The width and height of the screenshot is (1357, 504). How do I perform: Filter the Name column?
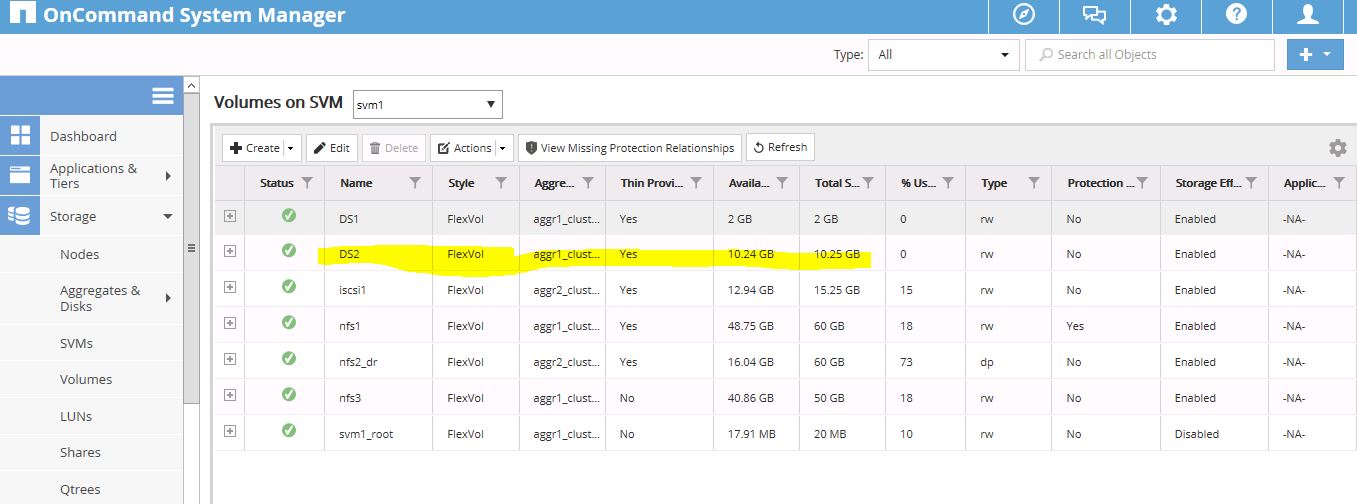tap(415, 183)
